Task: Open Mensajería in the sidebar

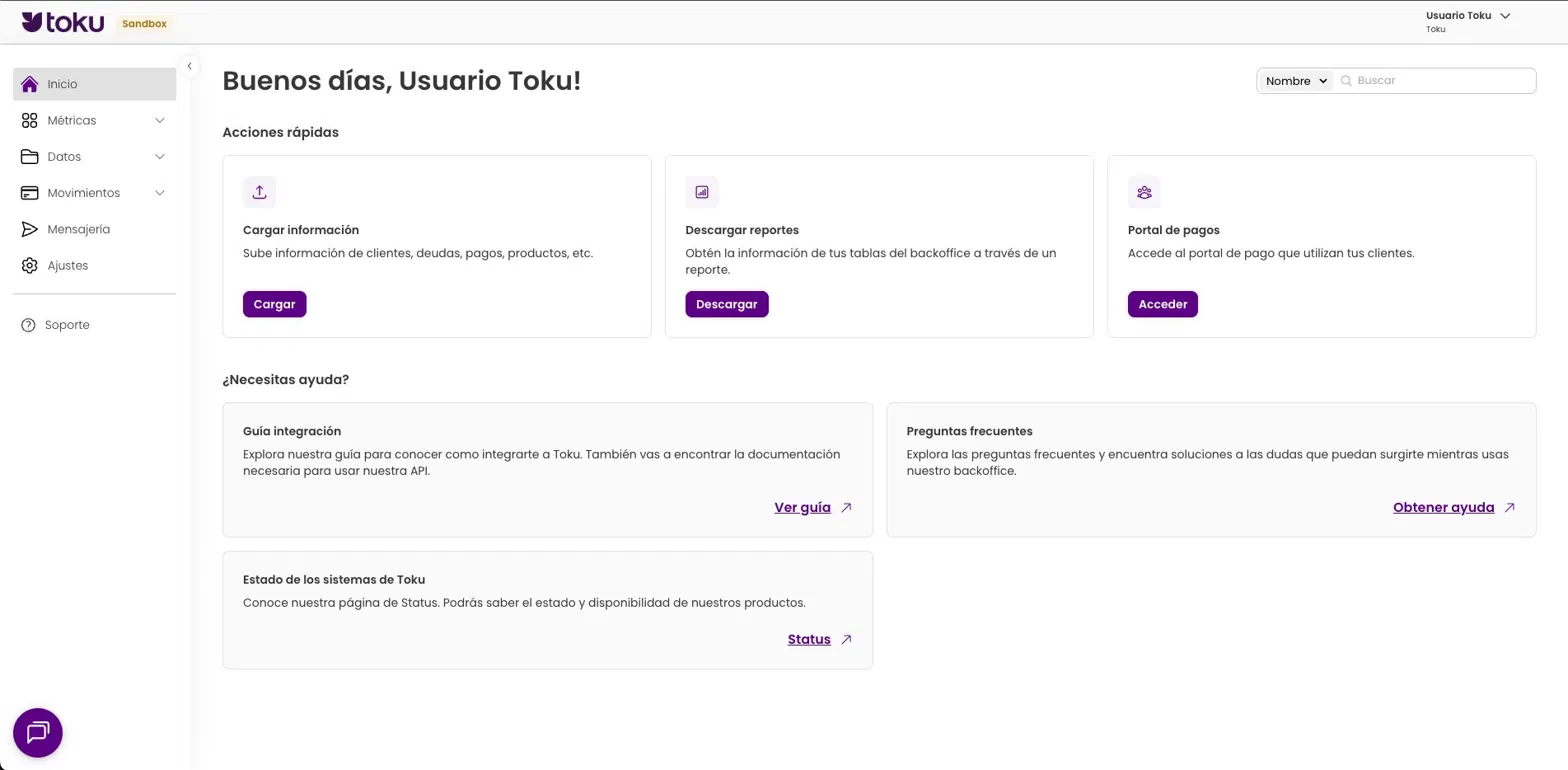Action: coord(94,229)
